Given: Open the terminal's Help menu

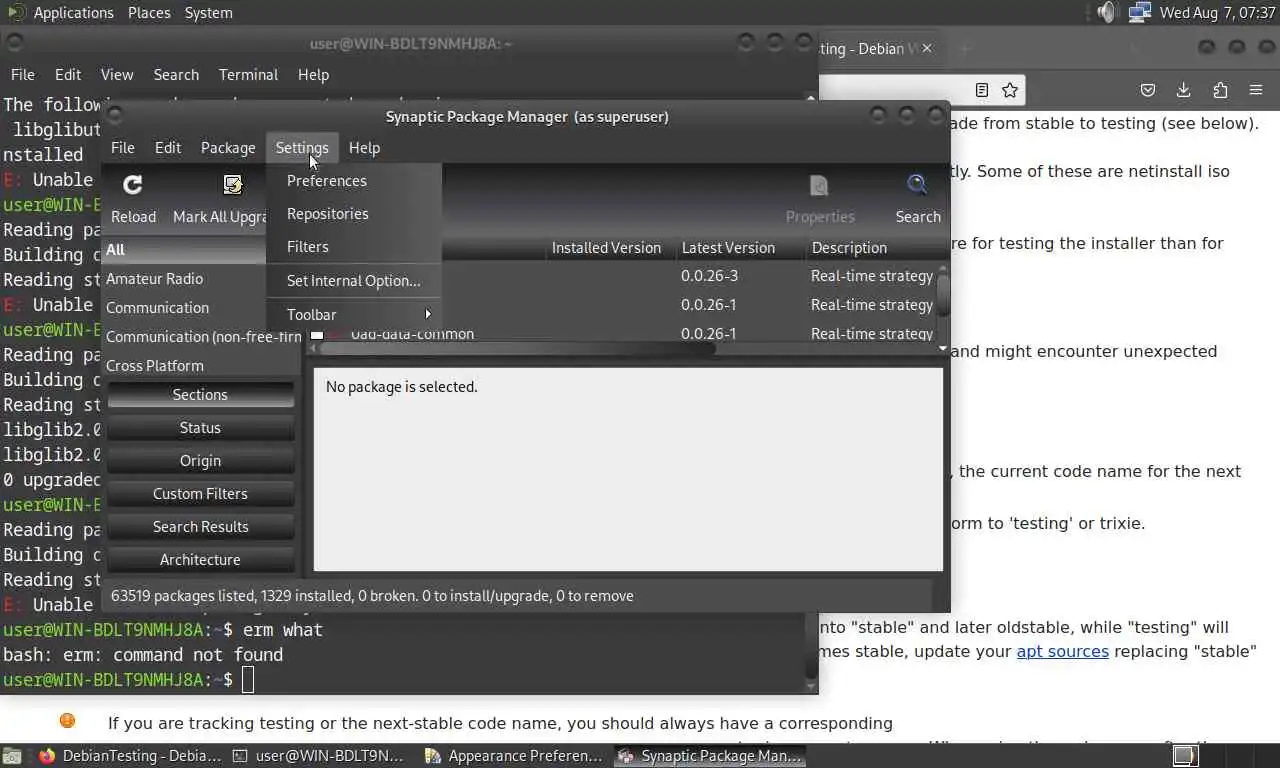Looking at the screenshot, I should [x=313, y=75].
